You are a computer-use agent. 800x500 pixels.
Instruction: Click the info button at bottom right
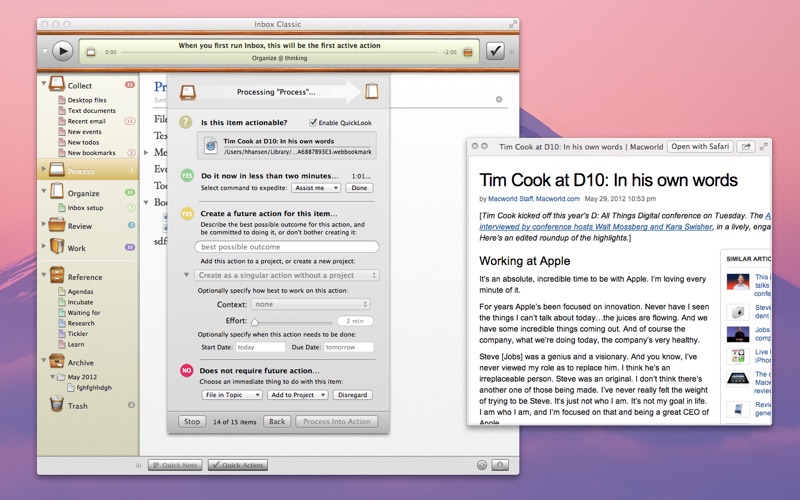[x=500, y=465]
